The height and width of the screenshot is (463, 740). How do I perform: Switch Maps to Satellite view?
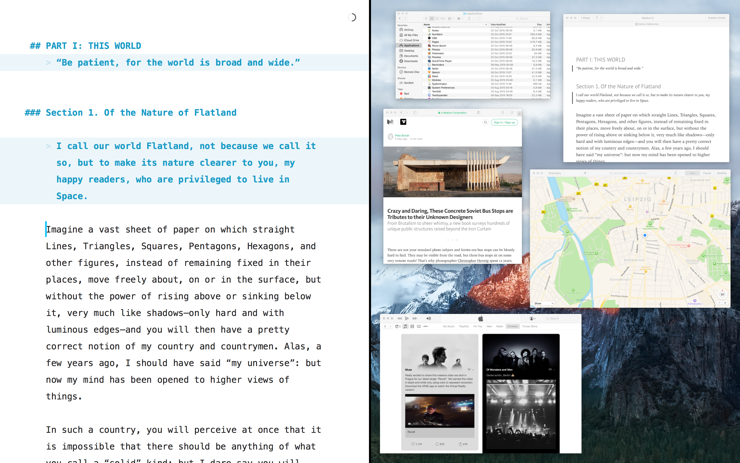tap(722, 173)
